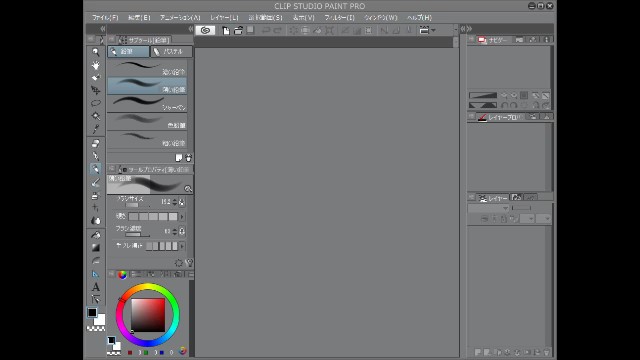Select the Auto select magic wand tool
Screen dimensions: 640x360
point(96,116)
